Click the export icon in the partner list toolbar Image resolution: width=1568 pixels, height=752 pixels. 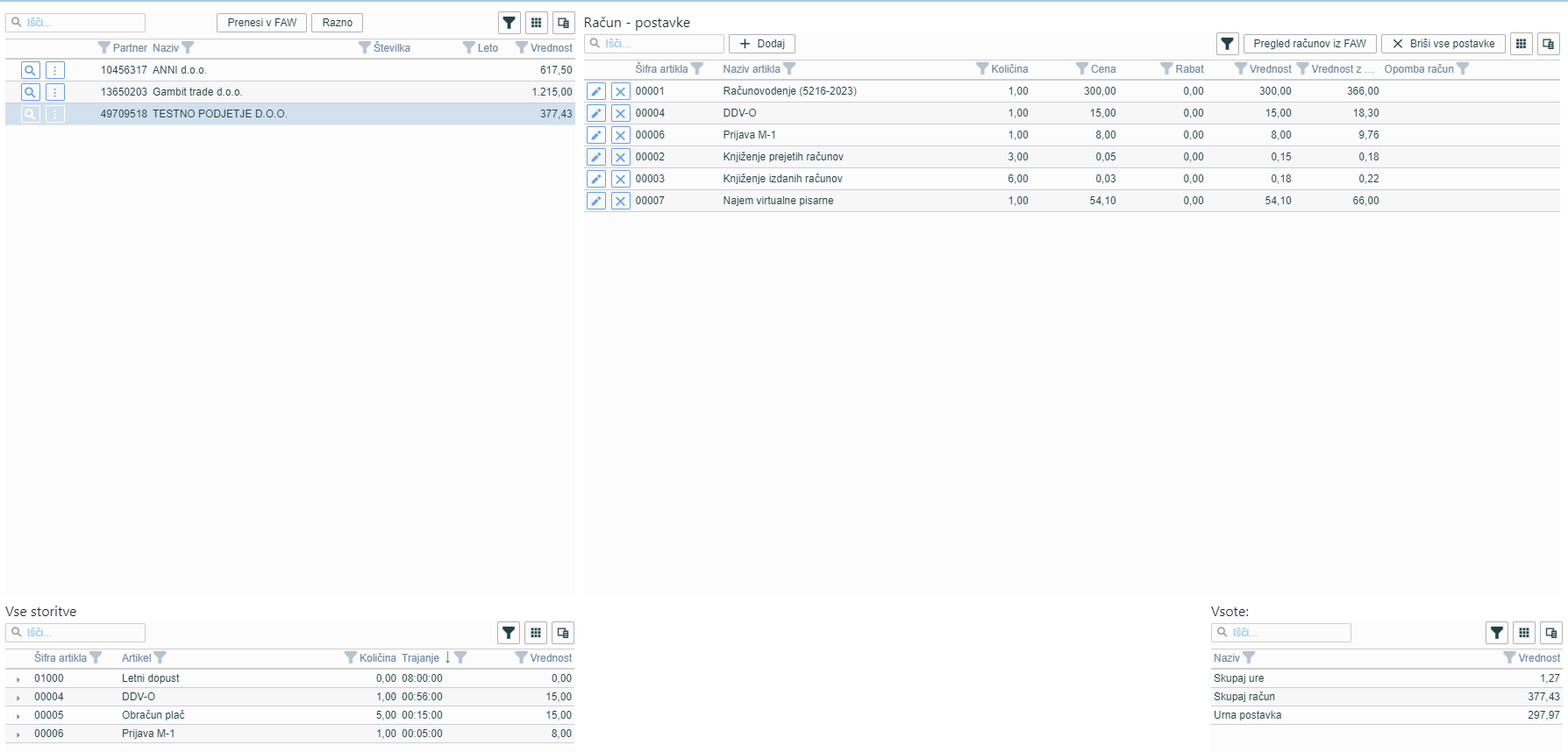click(564, 23)
